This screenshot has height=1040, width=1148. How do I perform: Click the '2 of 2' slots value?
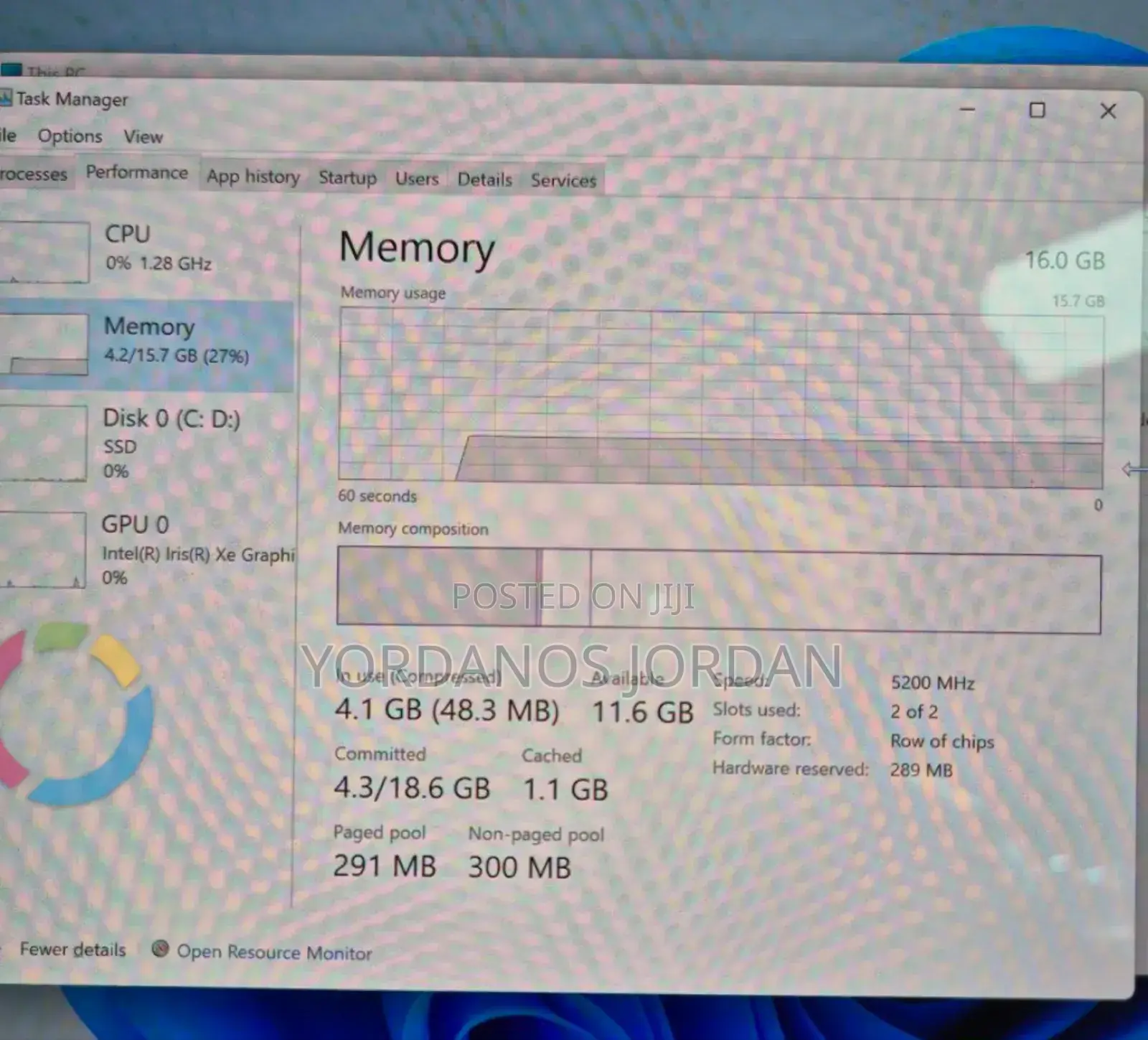pyautogui.click(x=914, y=711)
